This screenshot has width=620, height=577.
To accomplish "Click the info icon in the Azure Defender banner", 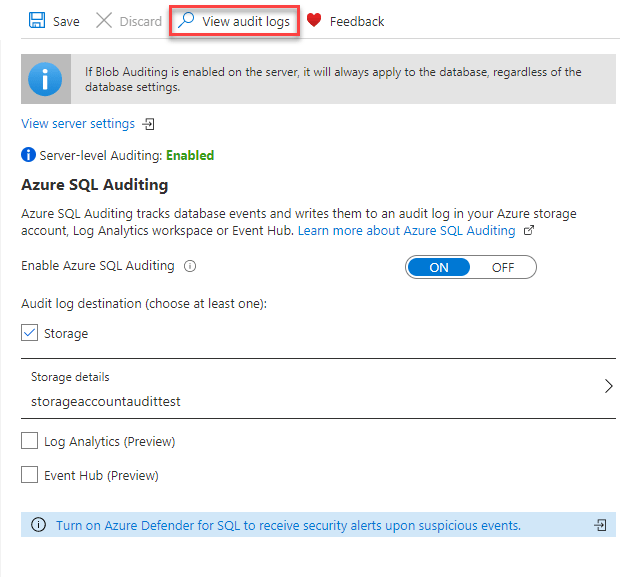I will click(x=38, y=525).
